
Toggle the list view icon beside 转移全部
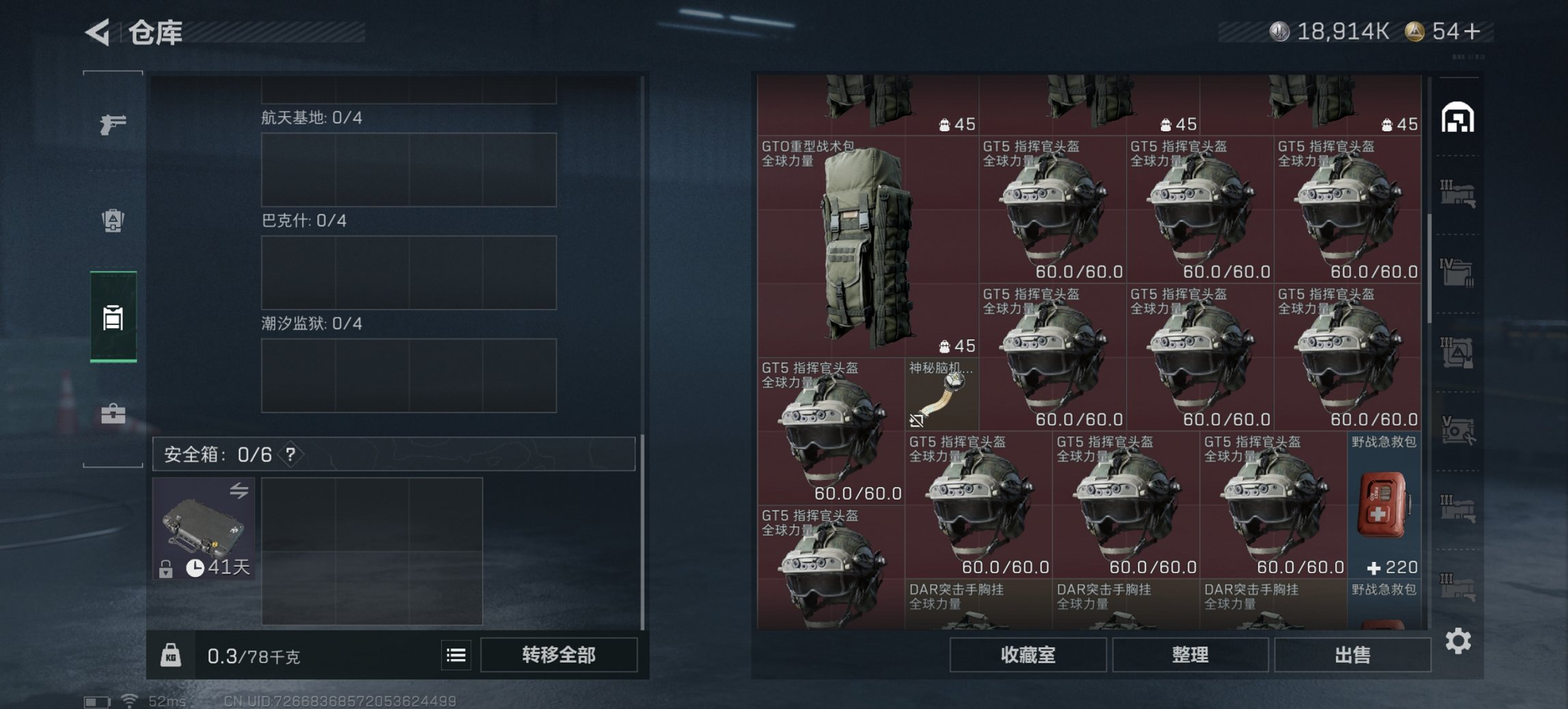point(456,655)
